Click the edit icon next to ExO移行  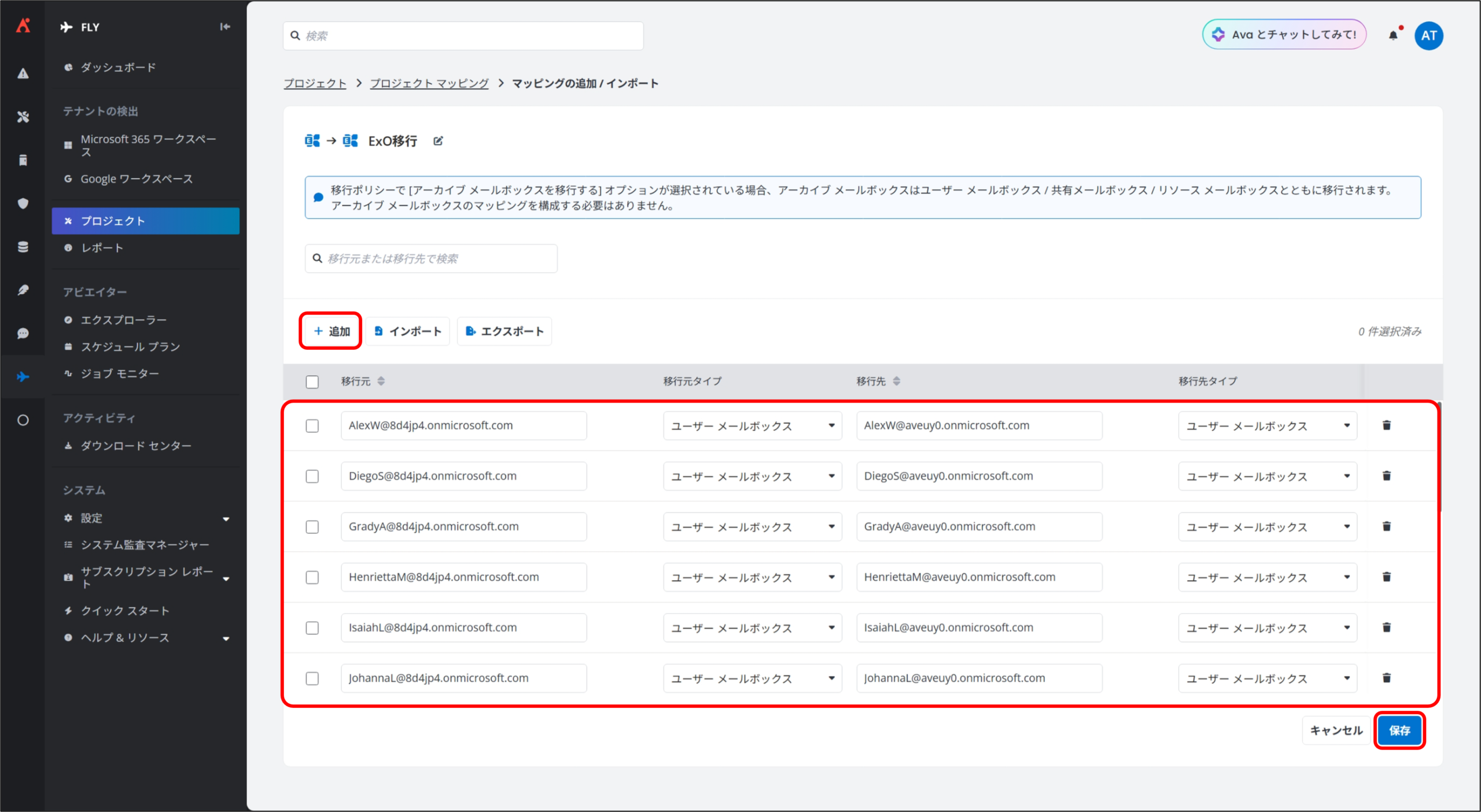[x=438, y=141]
